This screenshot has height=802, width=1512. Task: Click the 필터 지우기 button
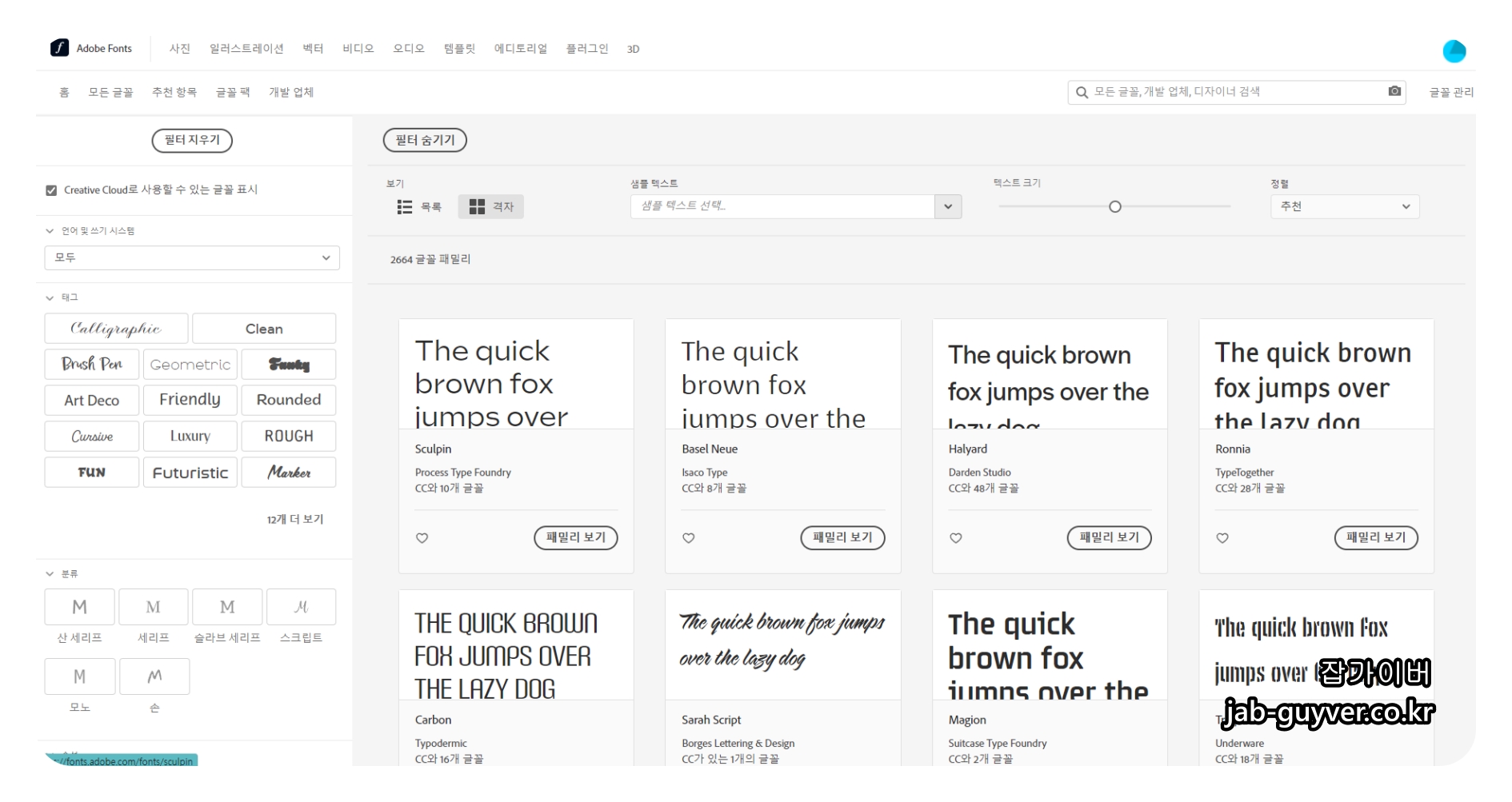pyautogui.click(x=192, y=141)
